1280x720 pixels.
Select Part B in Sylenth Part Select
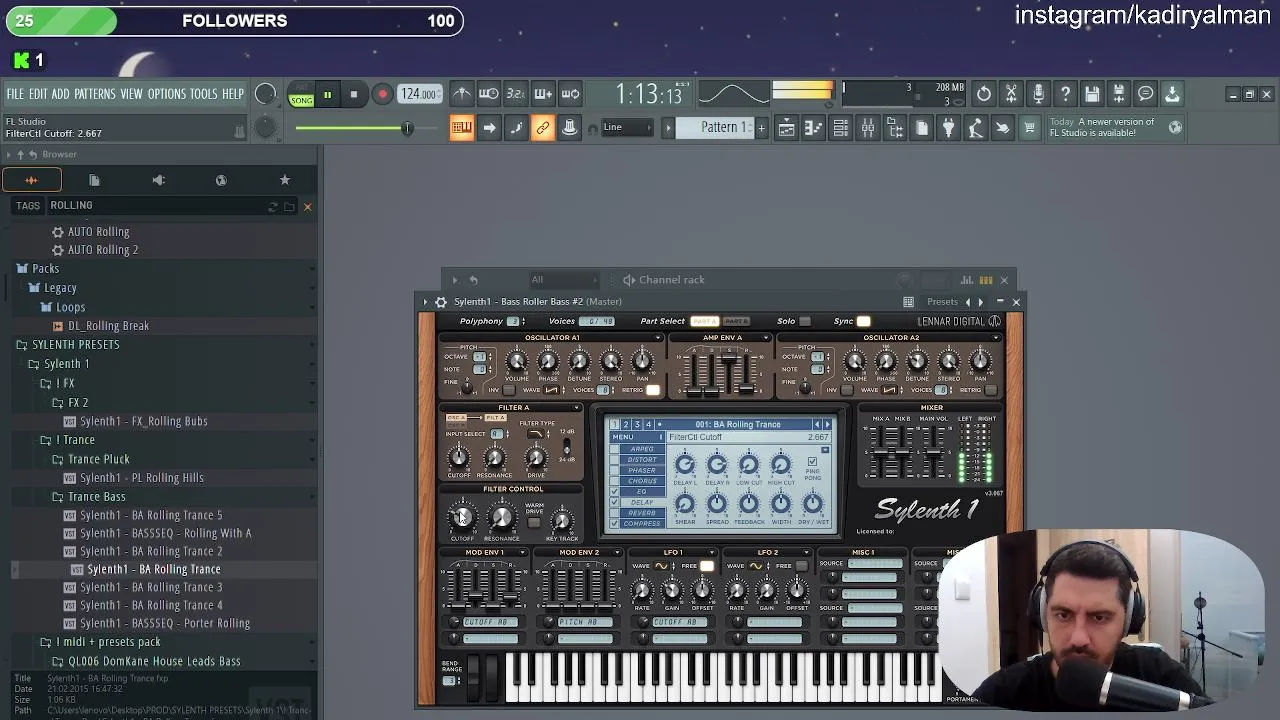coord(736,322)
